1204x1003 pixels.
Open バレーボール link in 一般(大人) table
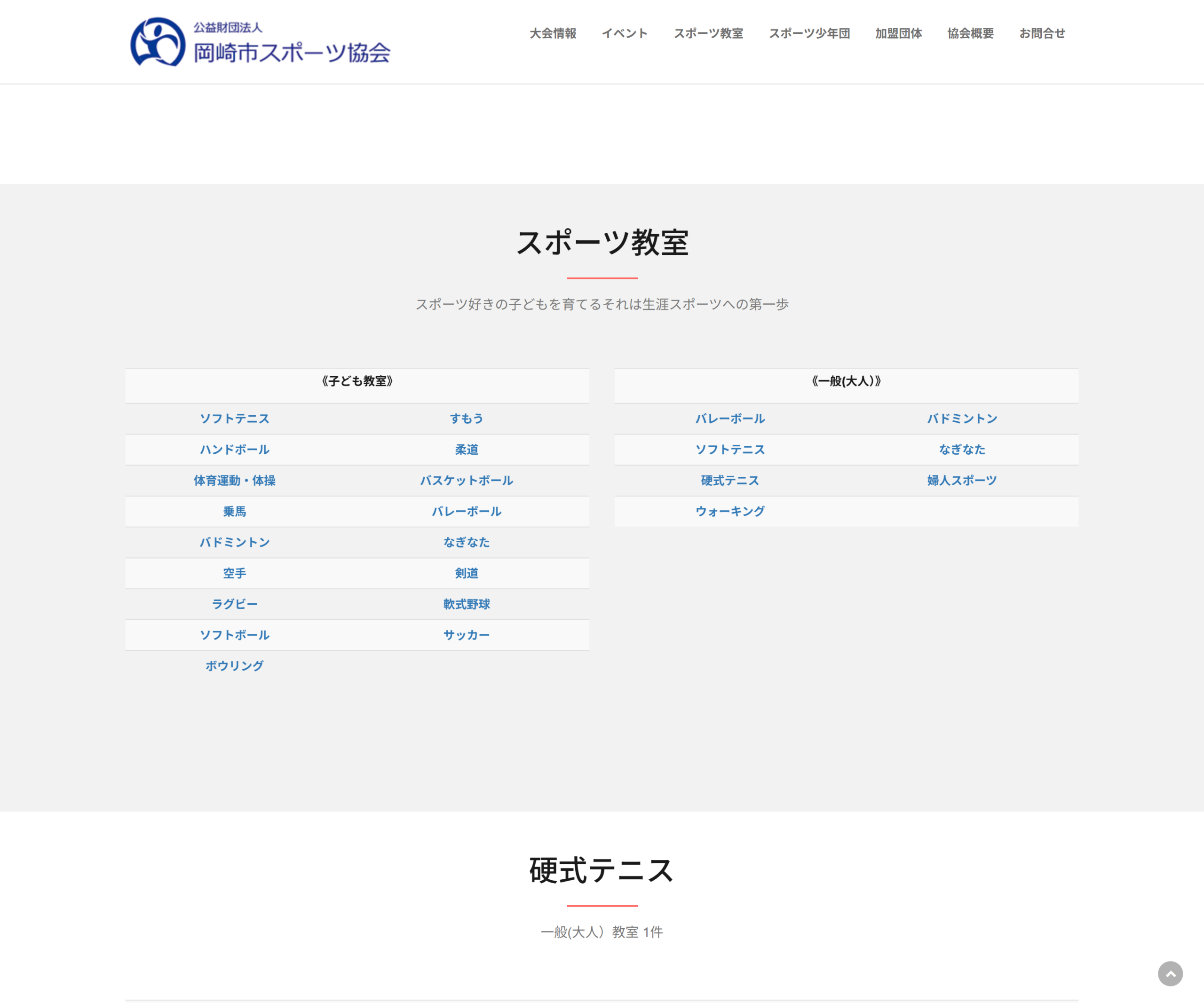click(x=730, y=419)
